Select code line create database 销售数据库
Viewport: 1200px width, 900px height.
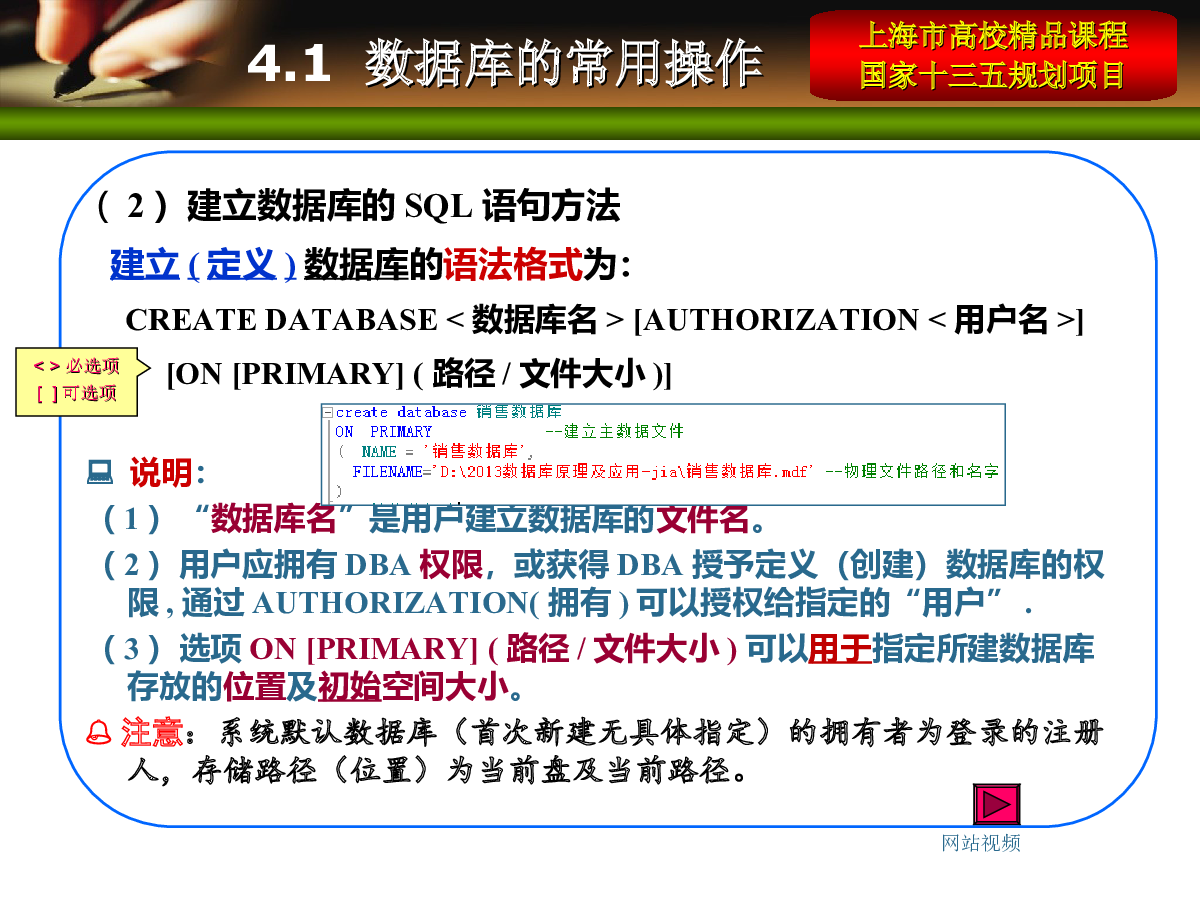point(449,412)
